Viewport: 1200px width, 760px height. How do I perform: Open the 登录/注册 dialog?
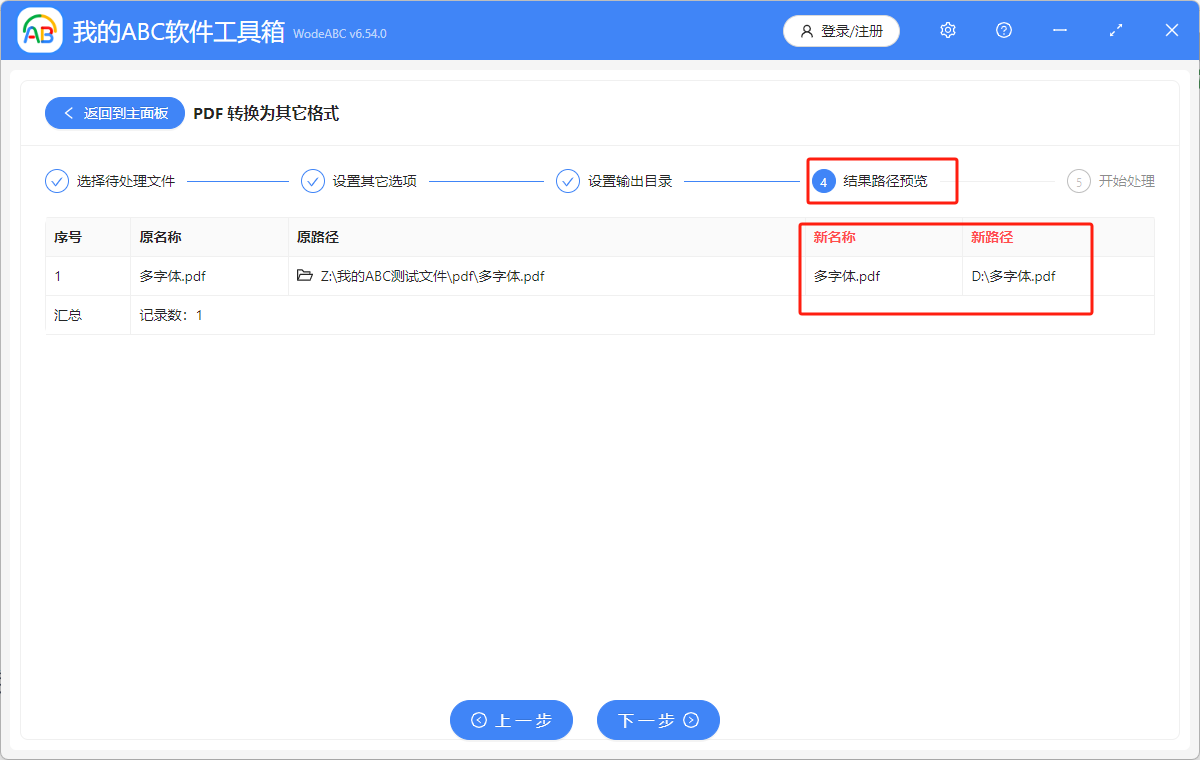coord(841,31)
